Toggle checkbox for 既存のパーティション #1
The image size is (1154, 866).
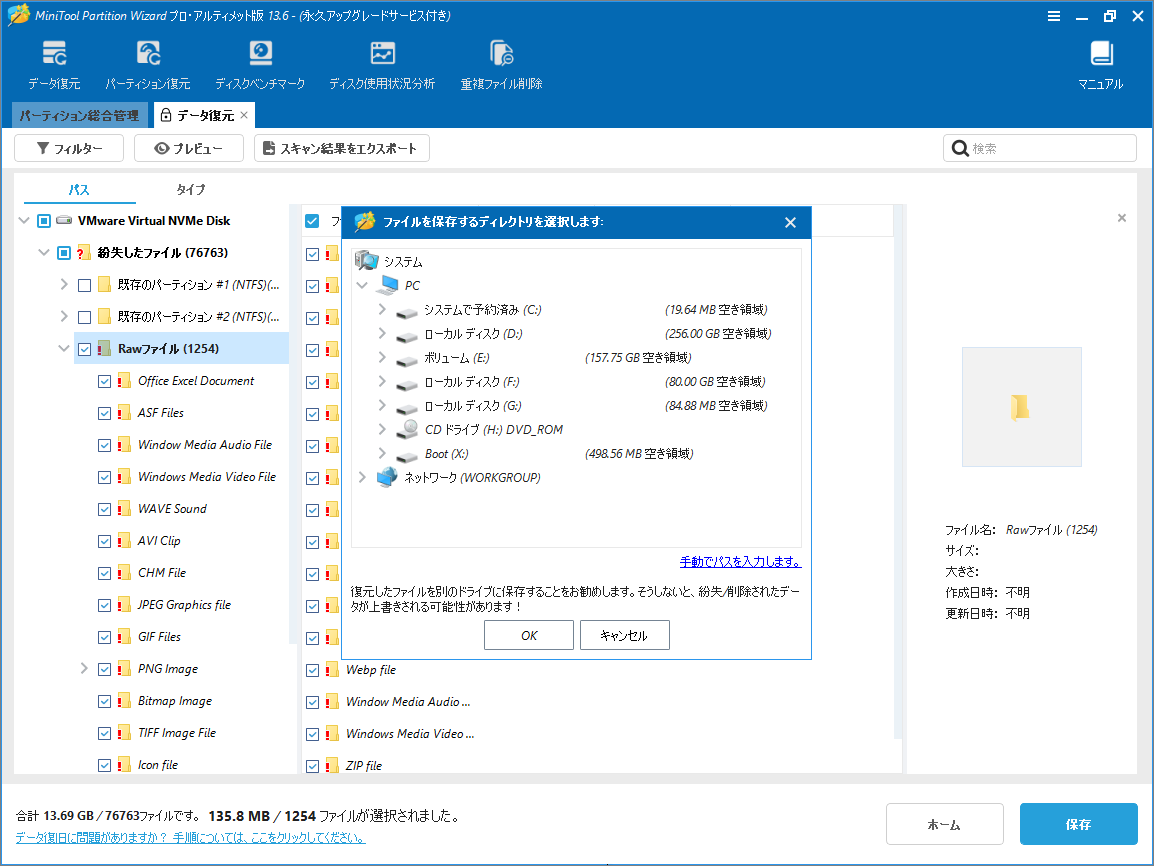coord(85,285)
